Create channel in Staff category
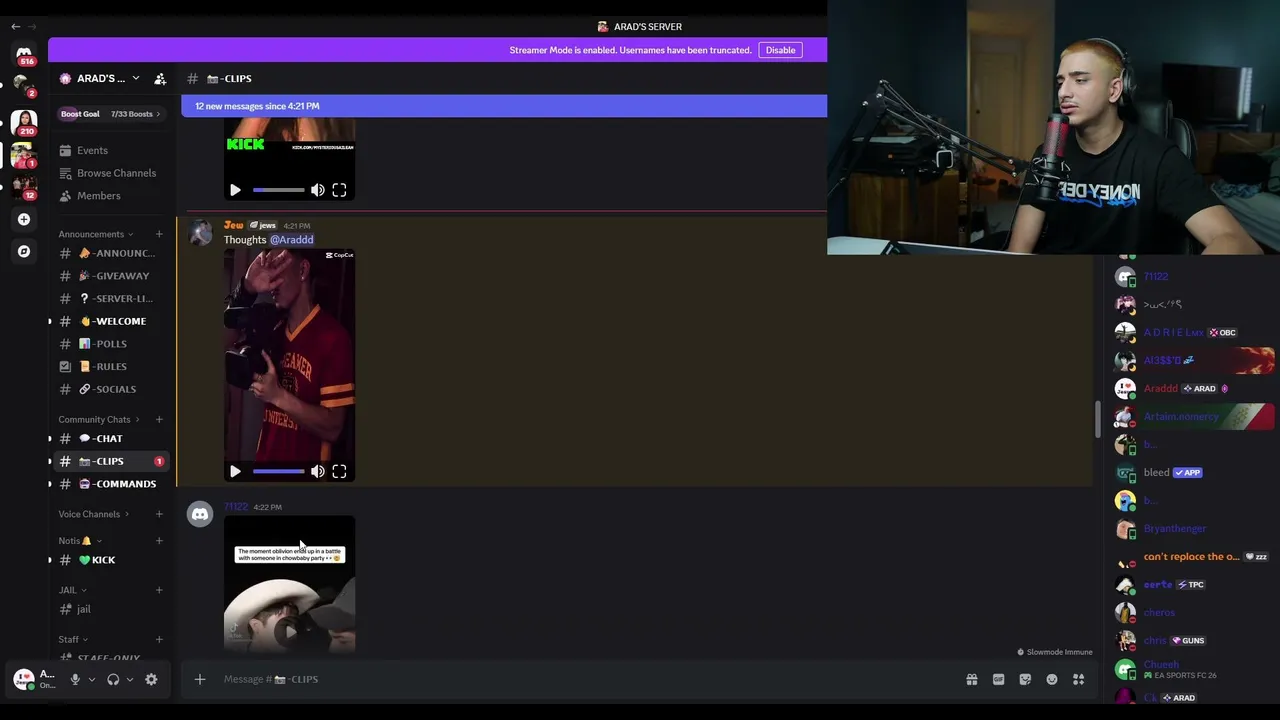The height and width of the screenshot is (720, 1280). click(x=159, y=639)
